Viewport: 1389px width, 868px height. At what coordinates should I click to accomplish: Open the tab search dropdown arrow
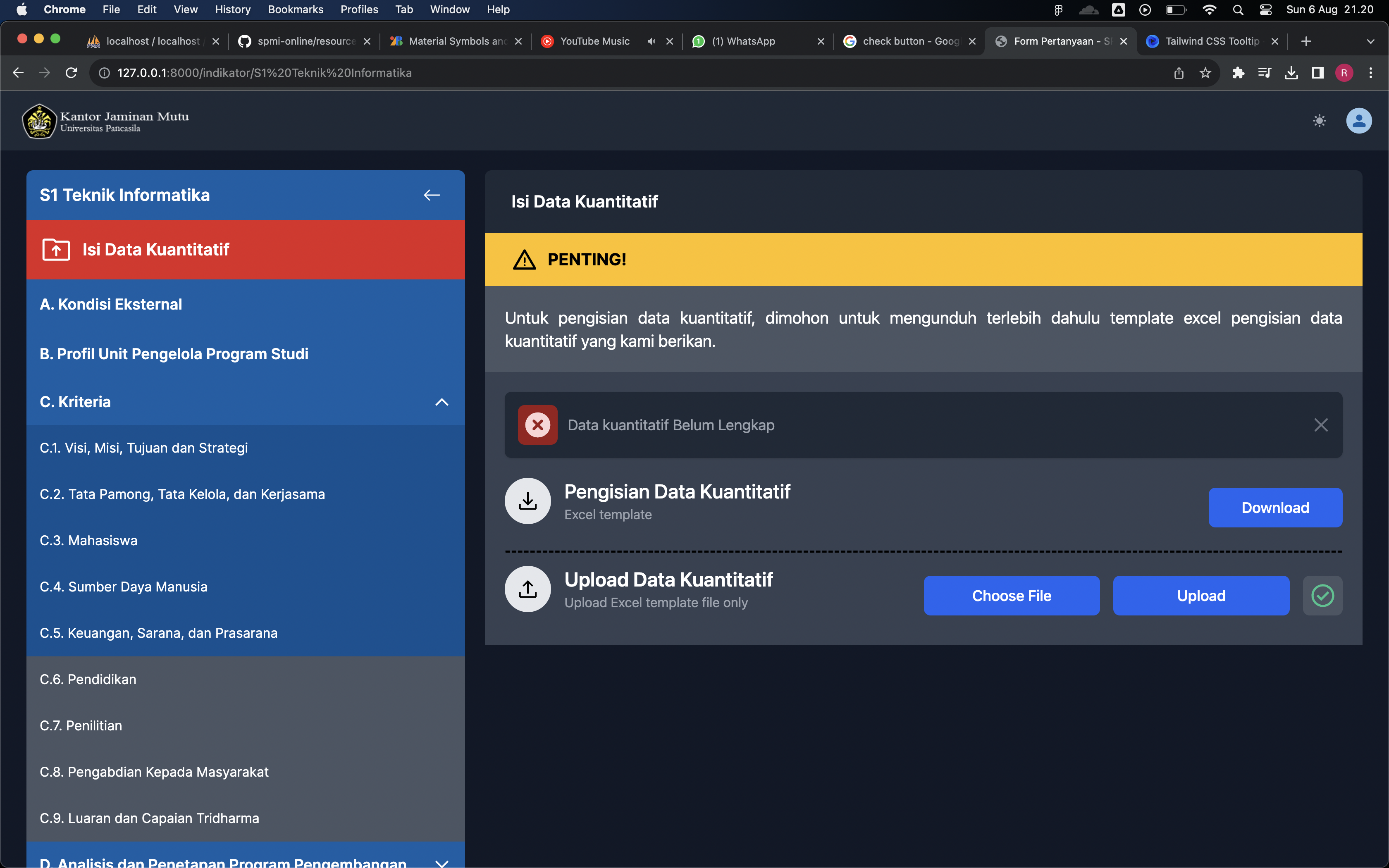click(x=1370, y=41)
